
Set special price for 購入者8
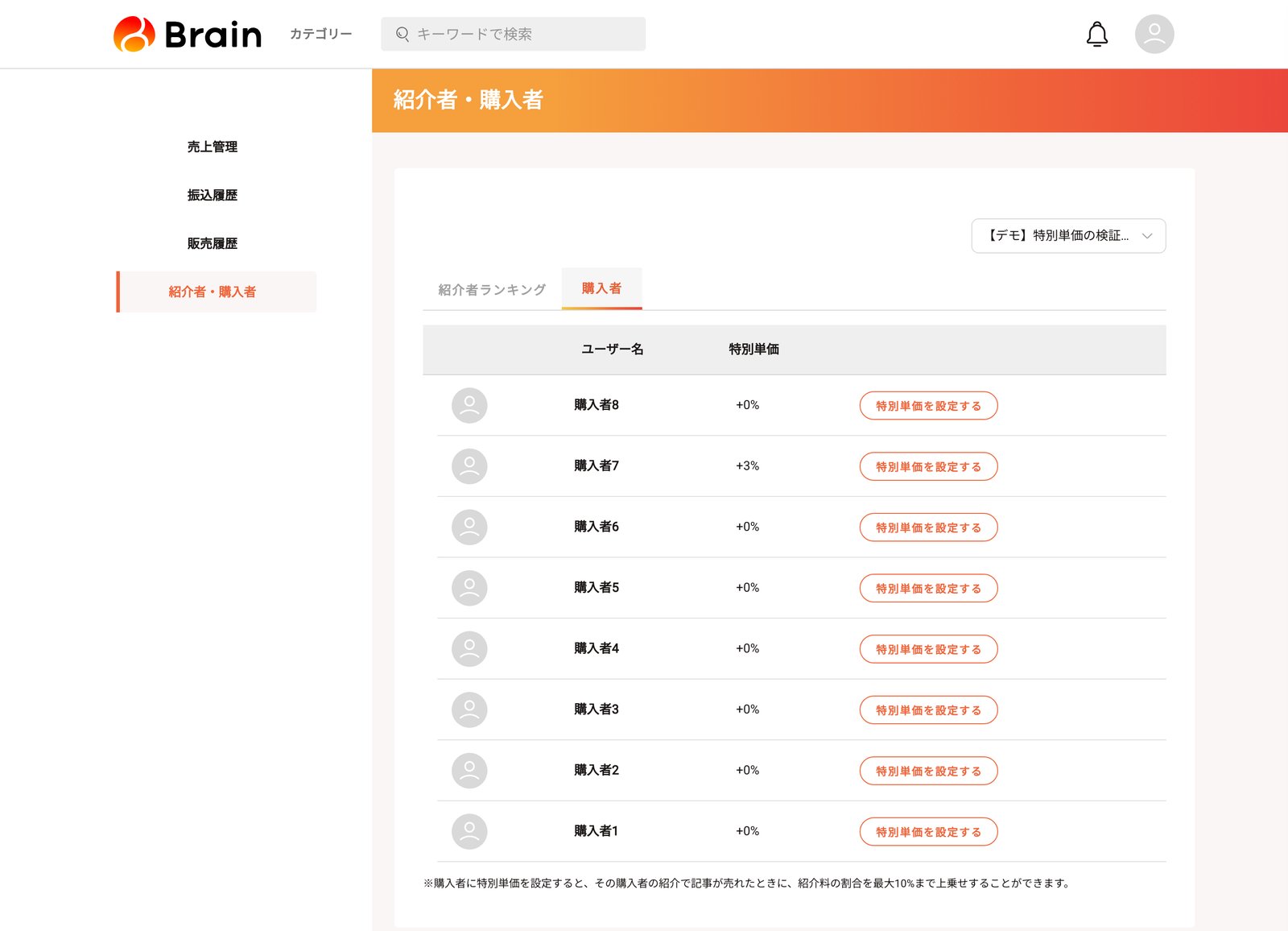[x=928, y=406]
